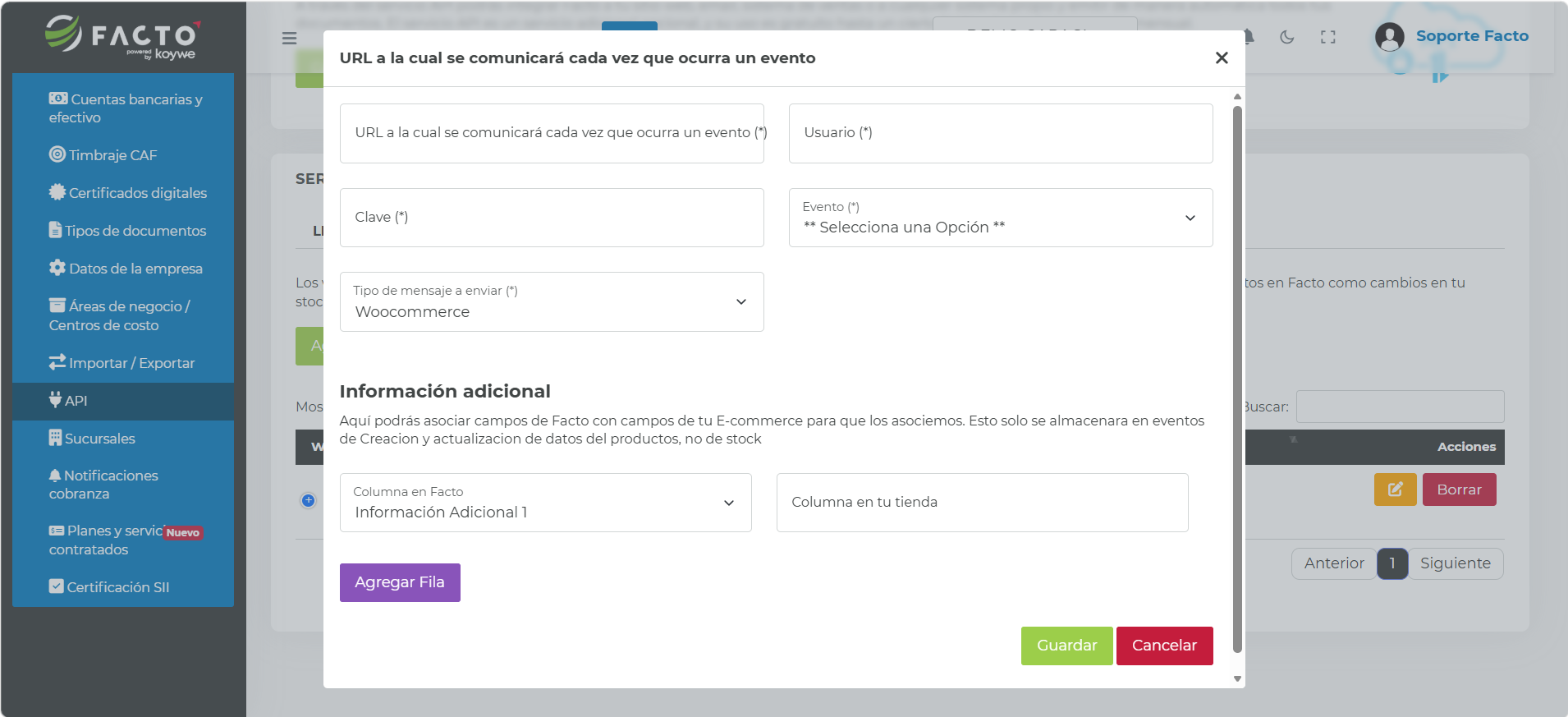
Task: Open Tipo de mensaje a enviar dropdown
Action: (552, 301)
